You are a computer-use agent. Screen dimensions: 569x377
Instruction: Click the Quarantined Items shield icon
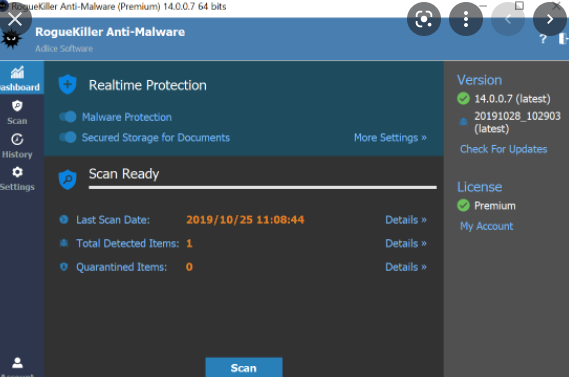(64, 267)
